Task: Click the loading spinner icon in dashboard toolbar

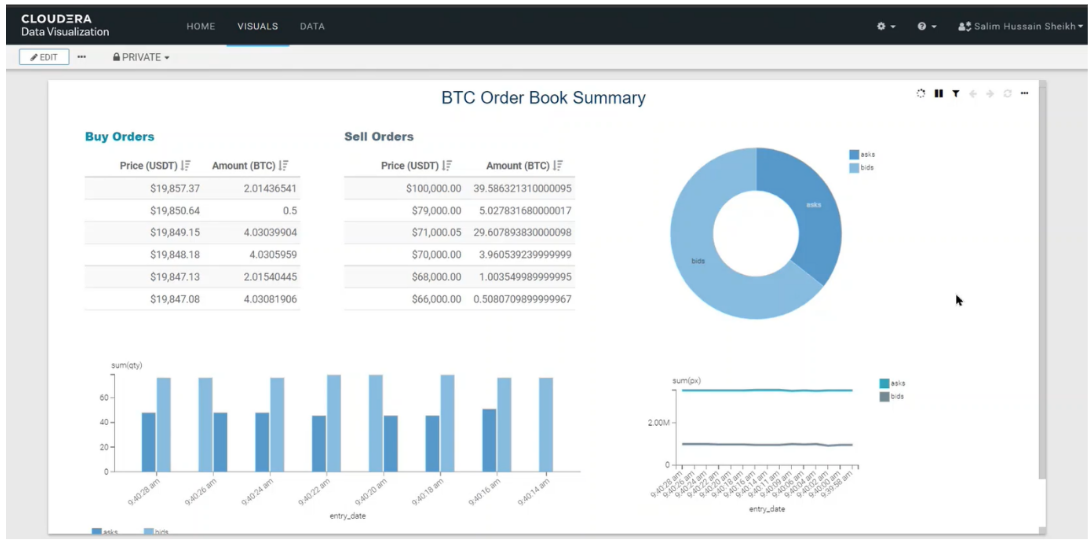Action: (x=921, y=94)
